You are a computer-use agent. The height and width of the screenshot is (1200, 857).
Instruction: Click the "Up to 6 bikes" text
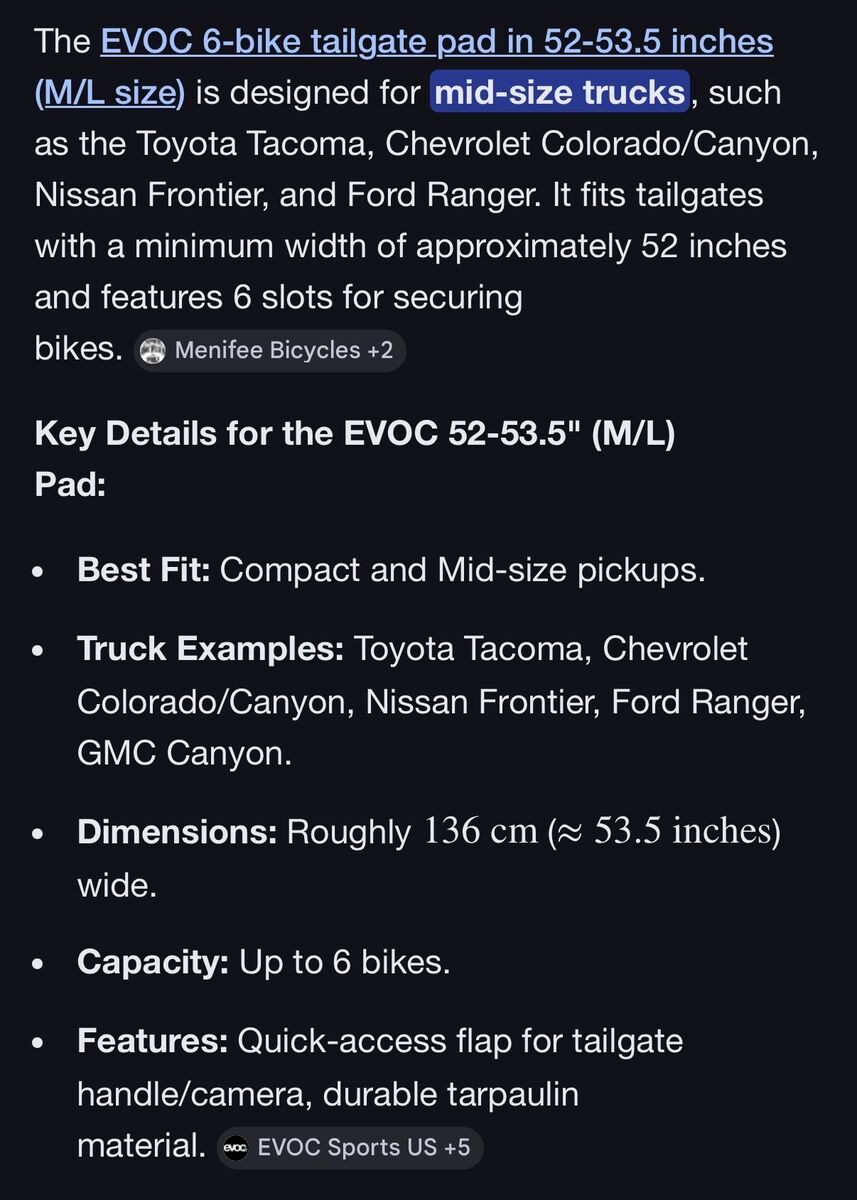[x=343, y=962]
